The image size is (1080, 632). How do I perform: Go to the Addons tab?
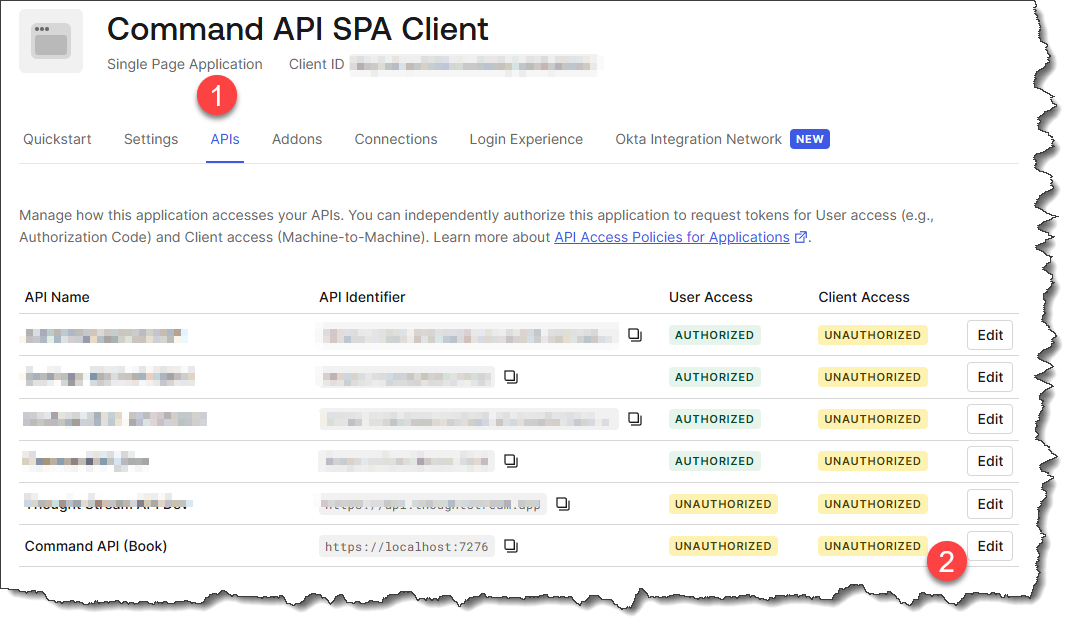point(297,139)
